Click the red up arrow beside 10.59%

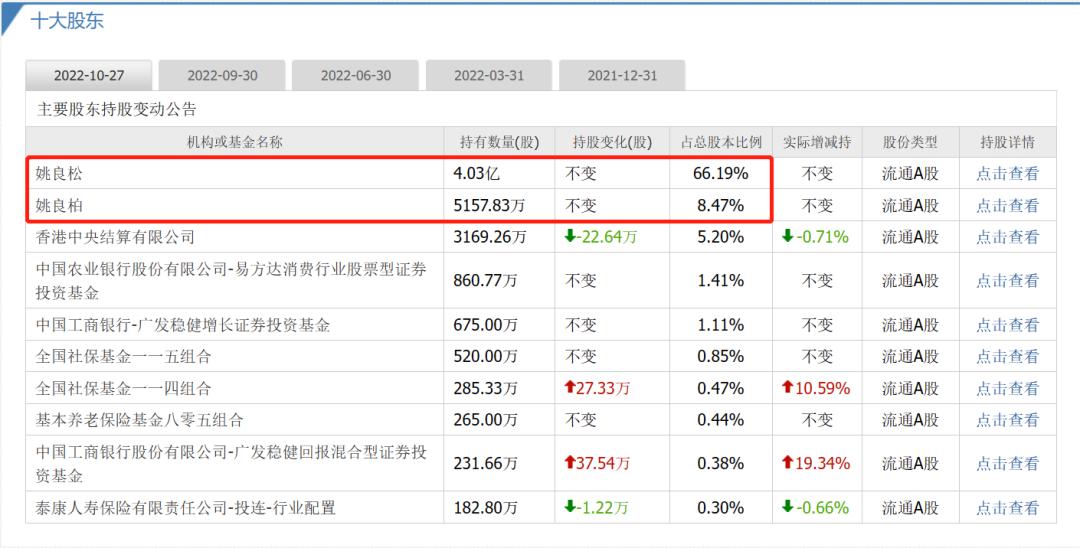788,388
